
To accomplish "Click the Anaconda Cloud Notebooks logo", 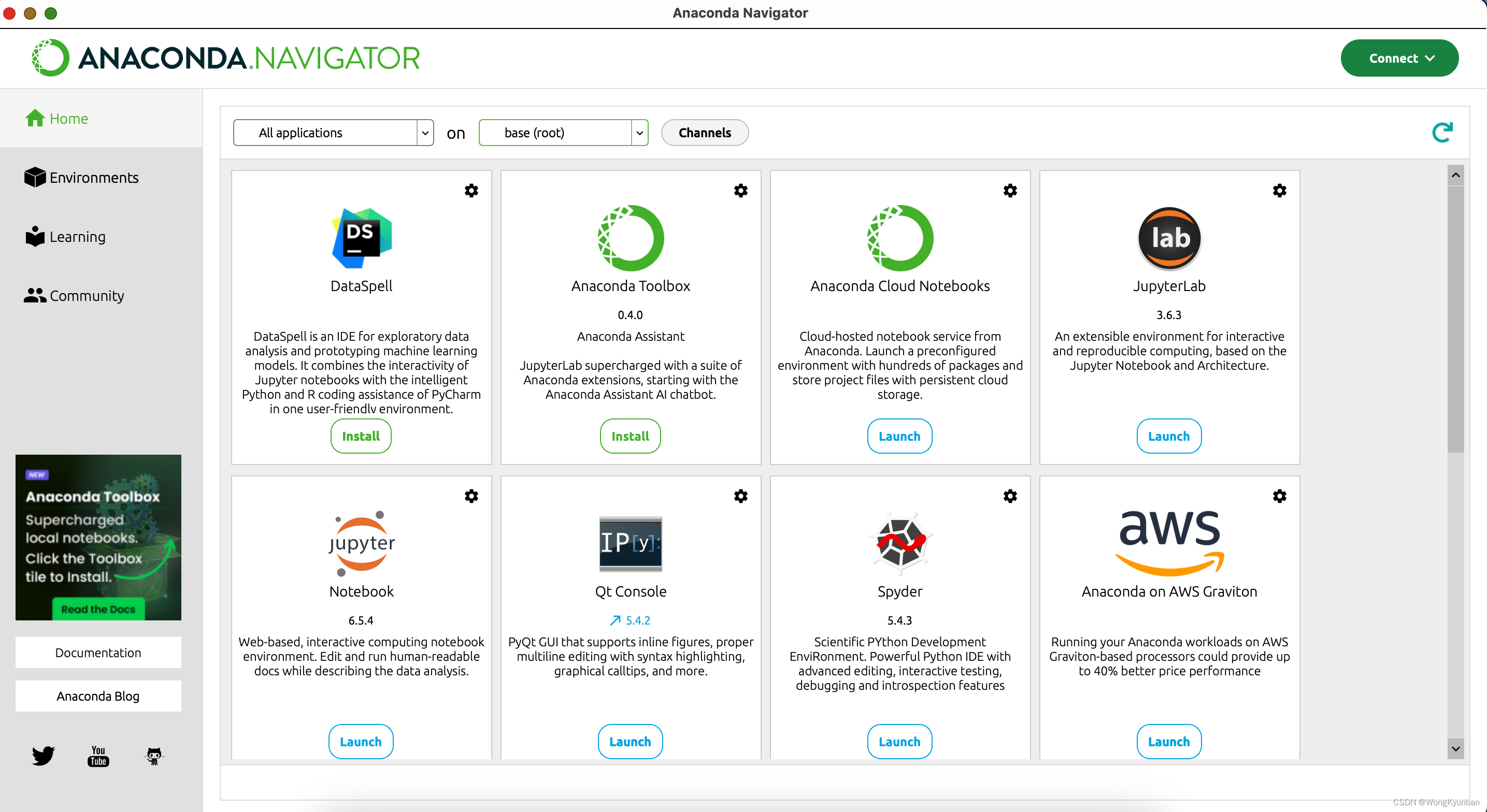I will [900, 238].
